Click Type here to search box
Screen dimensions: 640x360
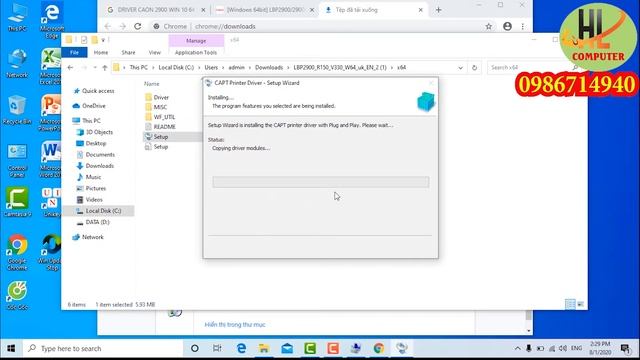click(104, 349)
